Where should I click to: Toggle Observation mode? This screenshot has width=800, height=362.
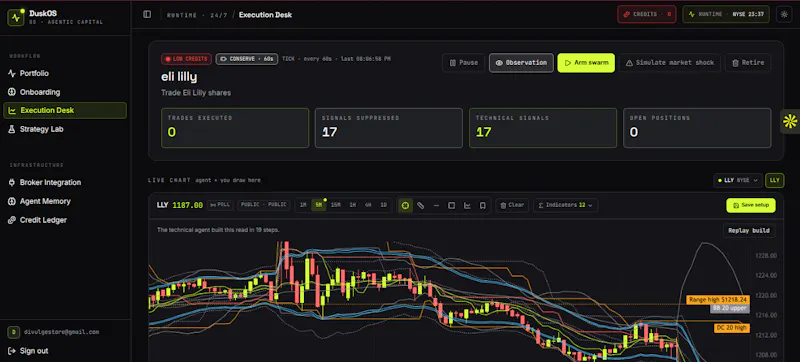pos(521,63)
